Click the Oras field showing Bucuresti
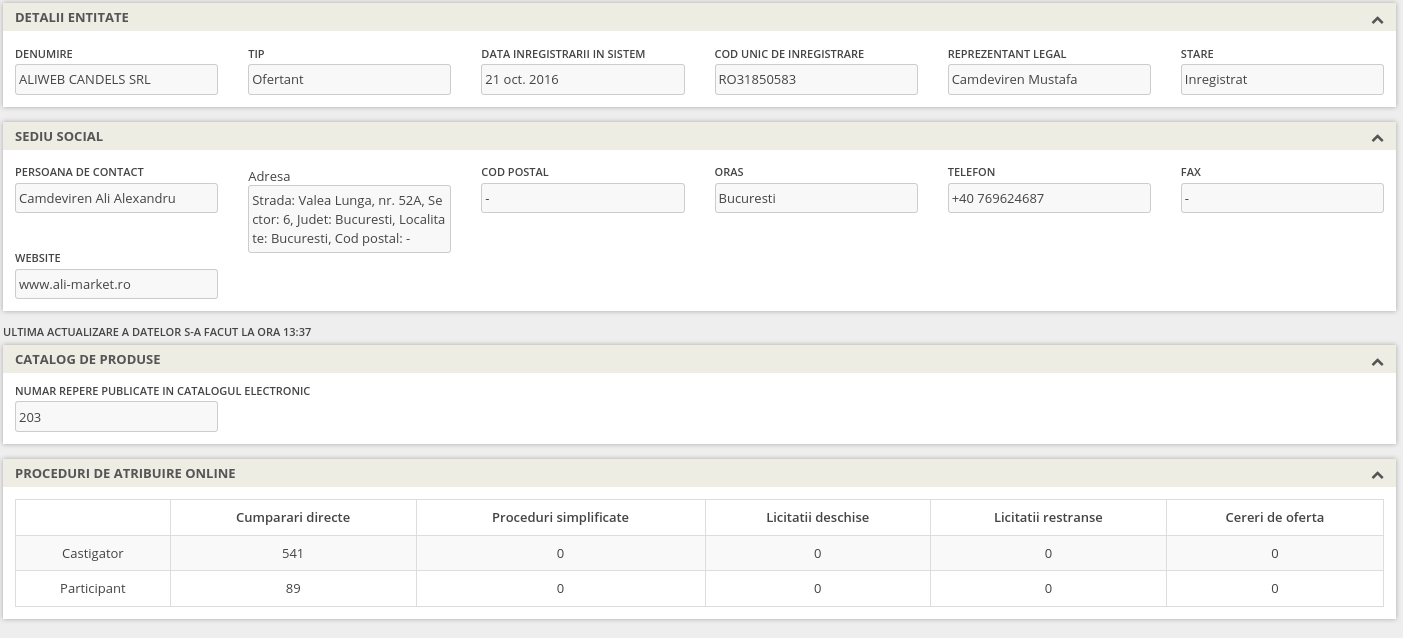This screenshot has width=1403, height=638. point(816,198)
